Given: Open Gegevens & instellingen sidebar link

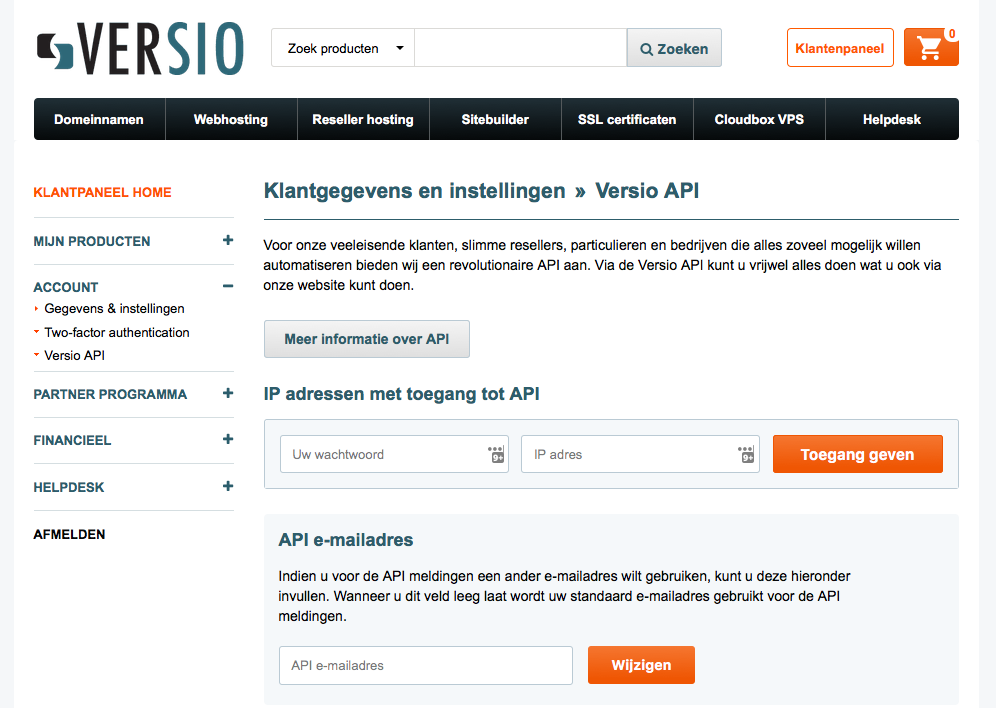Looking at the screenshot, I should [114, 309].
